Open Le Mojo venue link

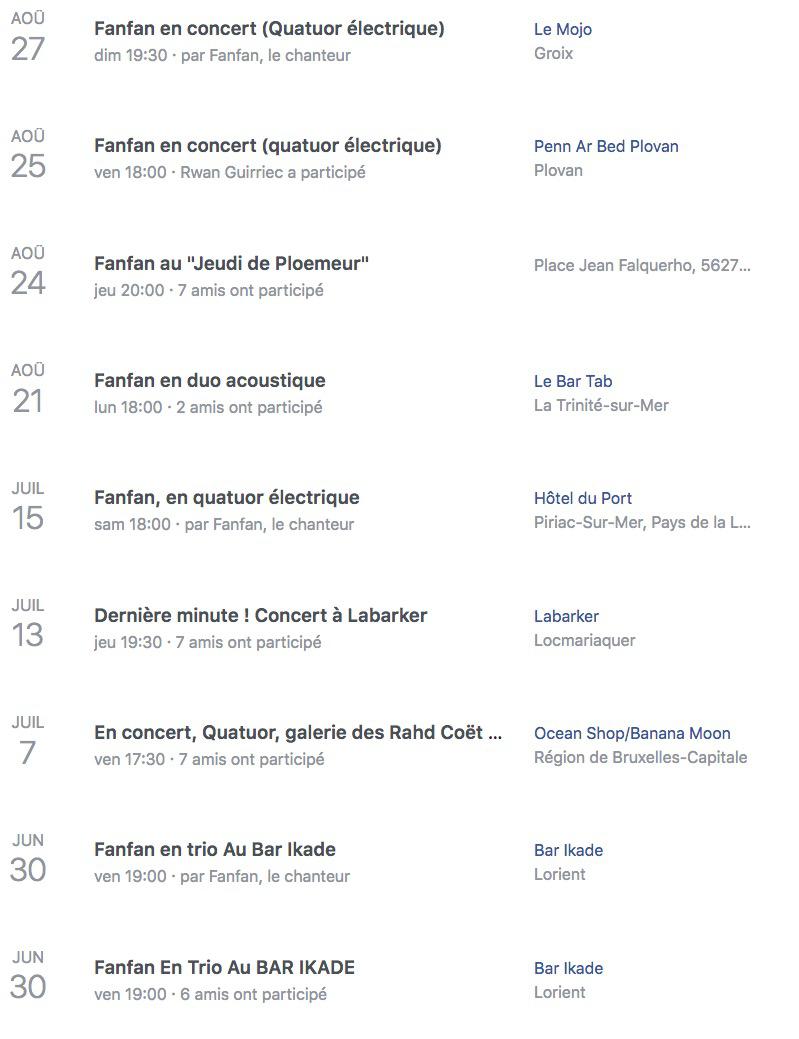562,29
